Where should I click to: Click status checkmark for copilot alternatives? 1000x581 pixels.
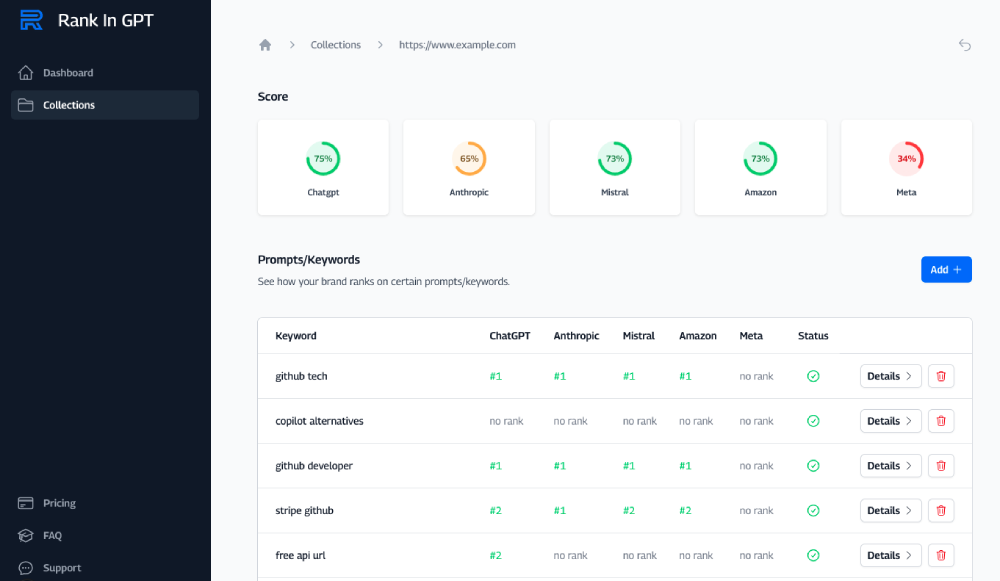813,421
